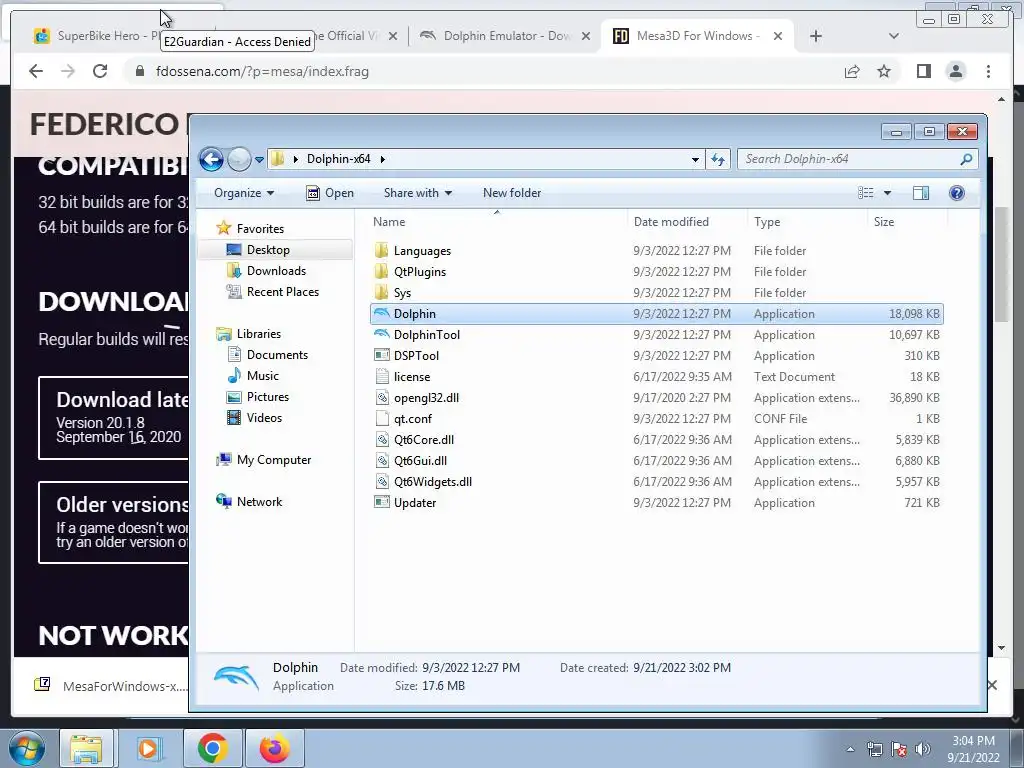Select the Sys folder icon
1024x768 pixels.
pos(381,293)
